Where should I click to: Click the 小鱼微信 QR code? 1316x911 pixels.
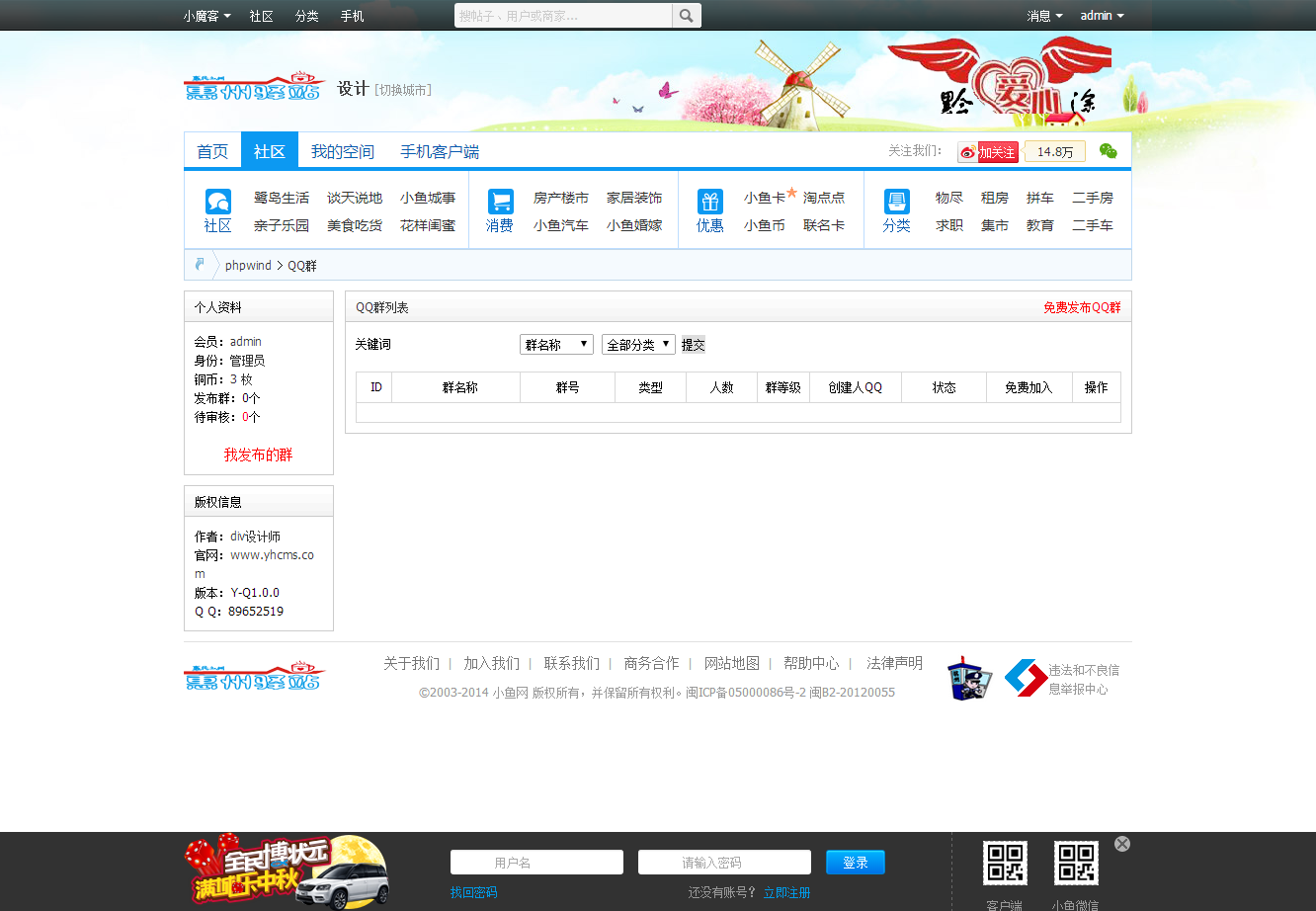tap(1076, 863)
